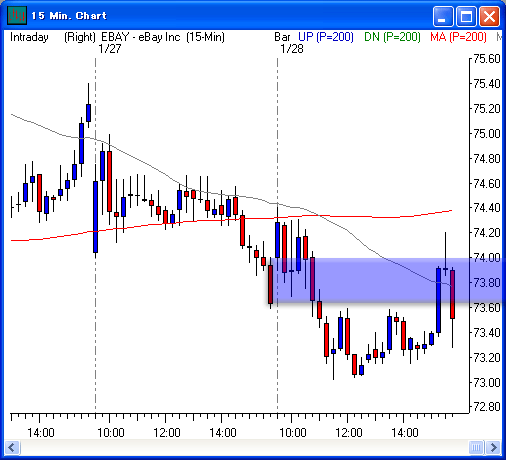Click the 75.00 price axis label

487,134
